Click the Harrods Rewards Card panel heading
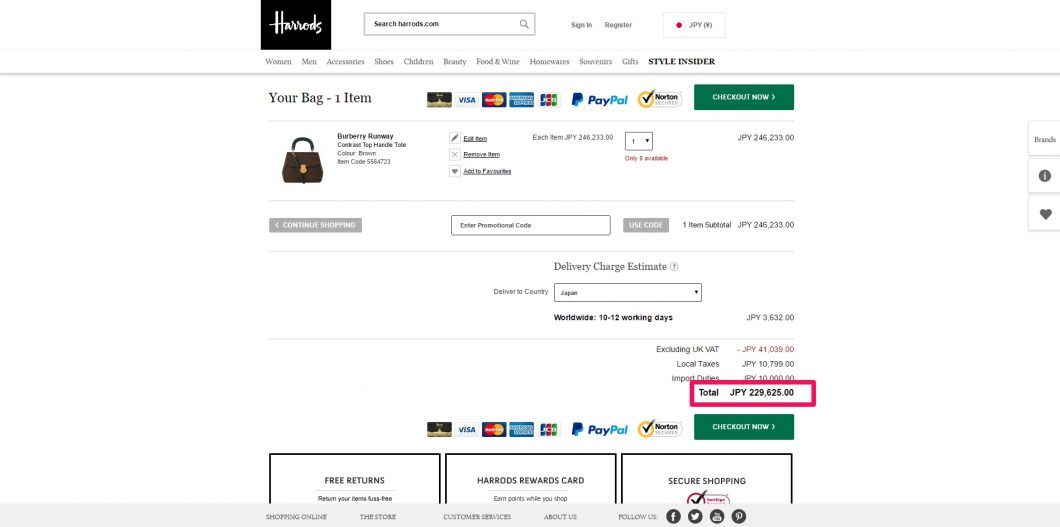Screen dimensions: 1060x527 pyautogui.click(x=531, y=481)
